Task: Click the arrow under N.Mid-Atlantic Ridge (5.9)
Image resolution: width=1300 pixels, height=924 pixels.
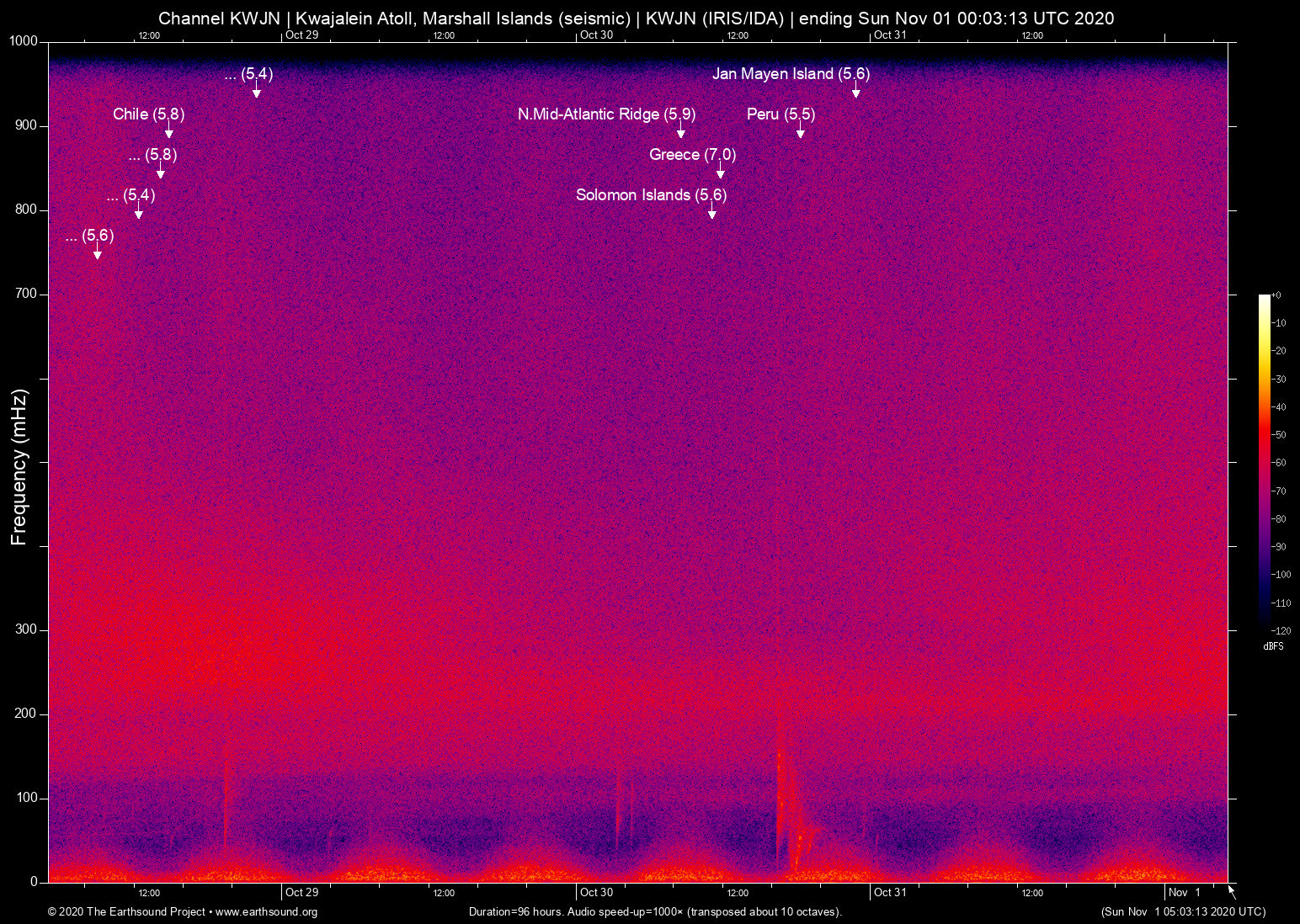Action: coord(681,131)
